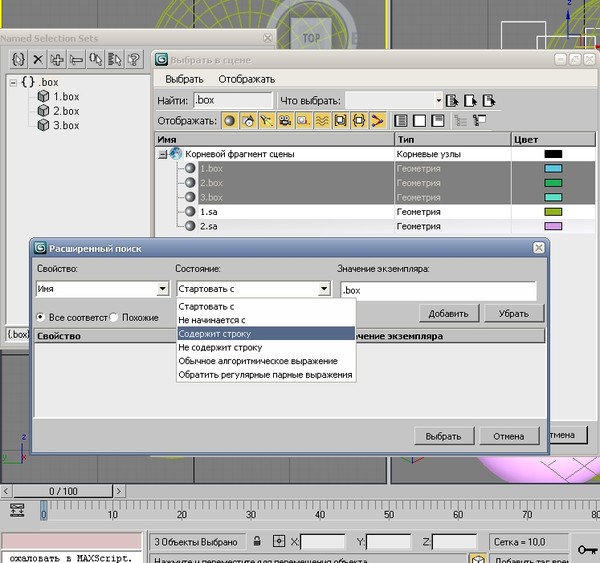Collapse the Корневой фрагмент сцены node
The image size is (600, 563).
(163, 154)
